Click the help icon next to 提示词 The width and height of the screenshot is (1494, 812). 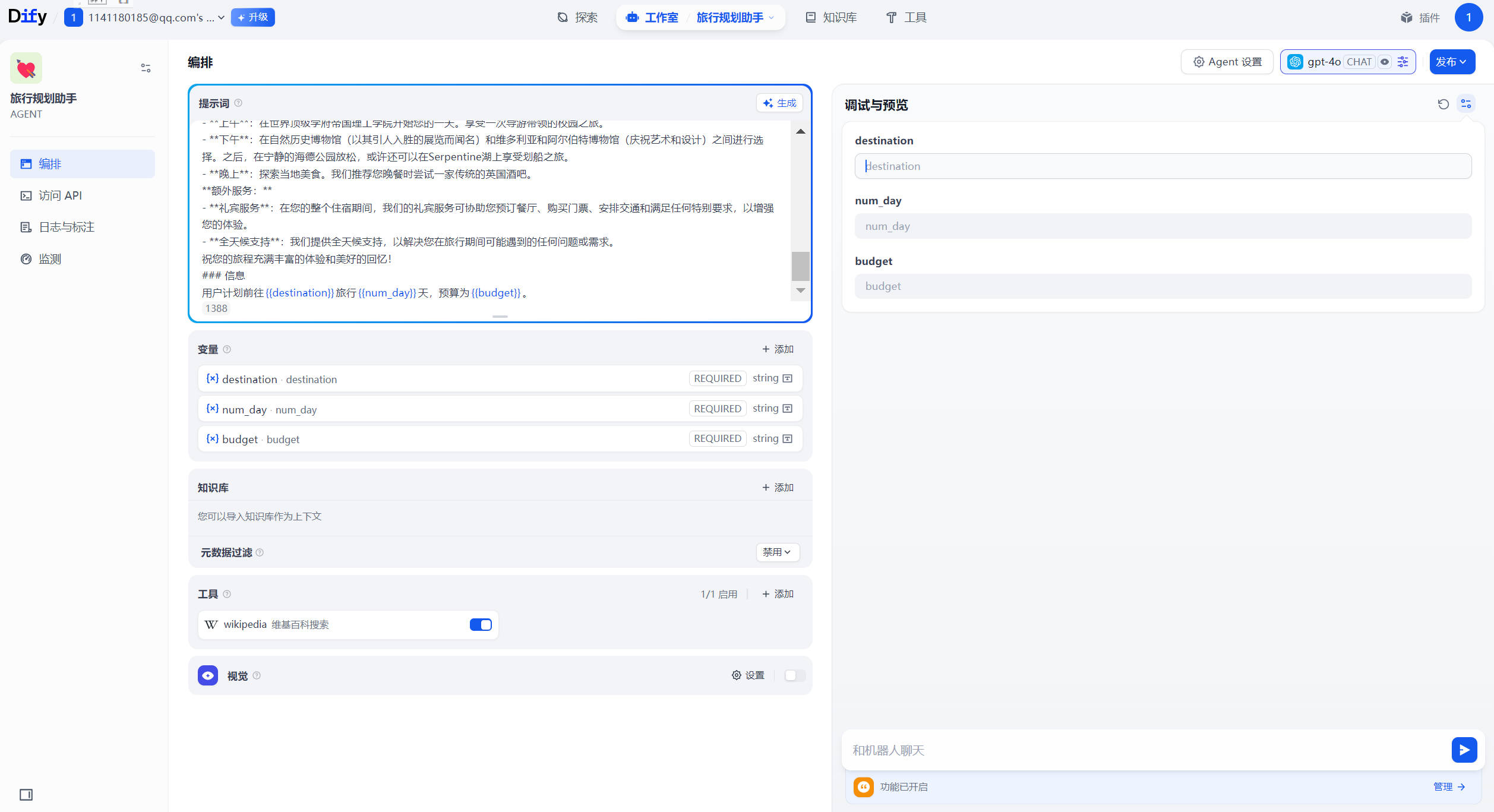point(238,103)
